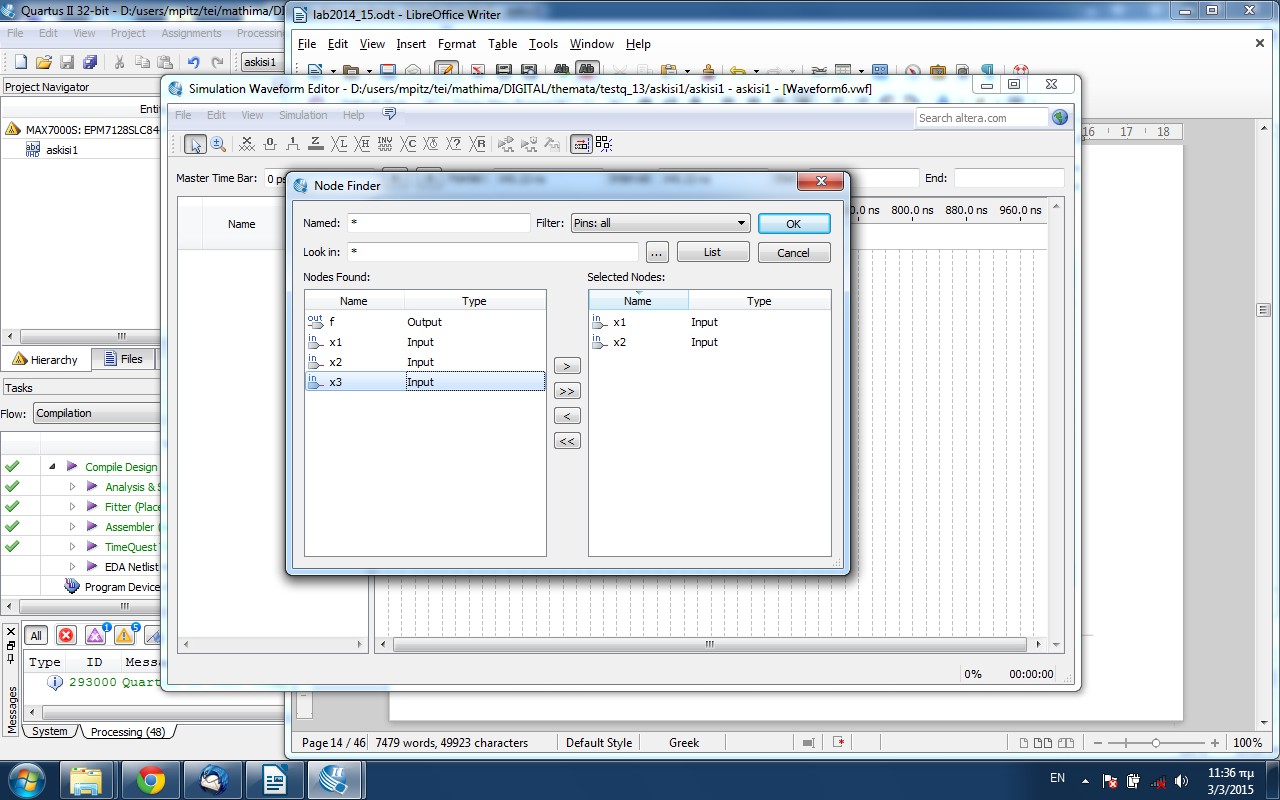
Task: Click the High Impedance (Z) waveform icon
Action: tap(316, 144)
